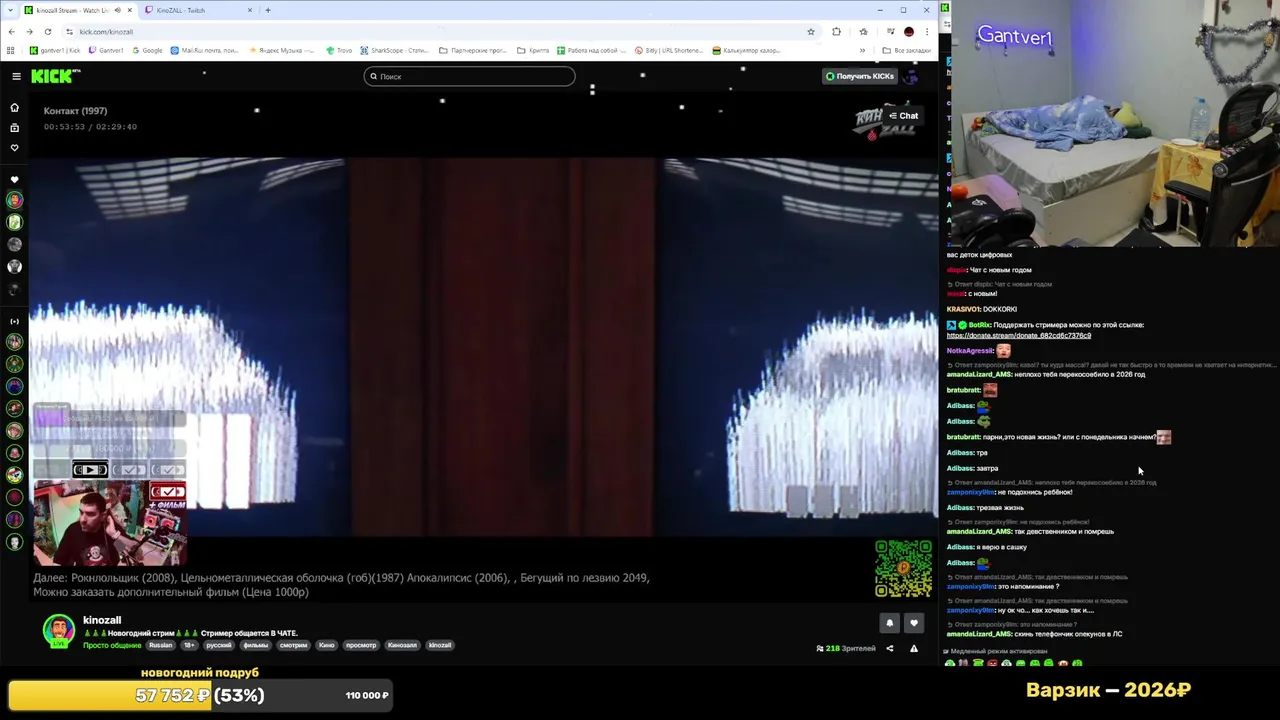Go to Kick Home via sidebar house icon
Viewport: 1280px width, 720px height.
click(x=14, y=107)
